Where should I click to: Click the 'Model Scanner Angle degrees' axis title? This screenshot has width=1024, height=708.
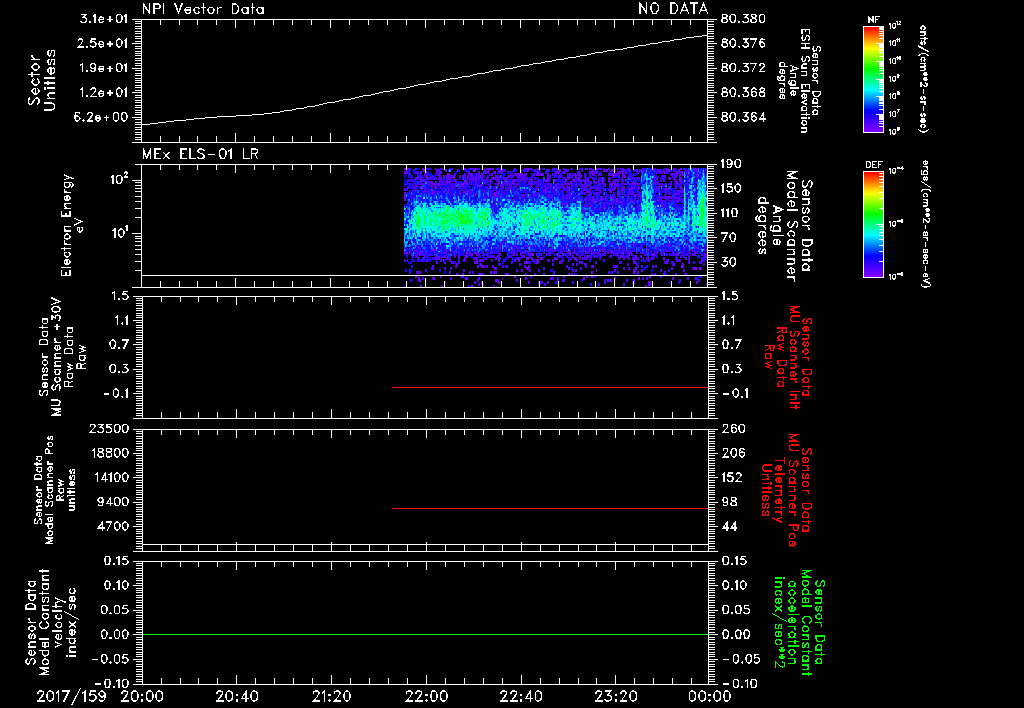tap(786, 226)
